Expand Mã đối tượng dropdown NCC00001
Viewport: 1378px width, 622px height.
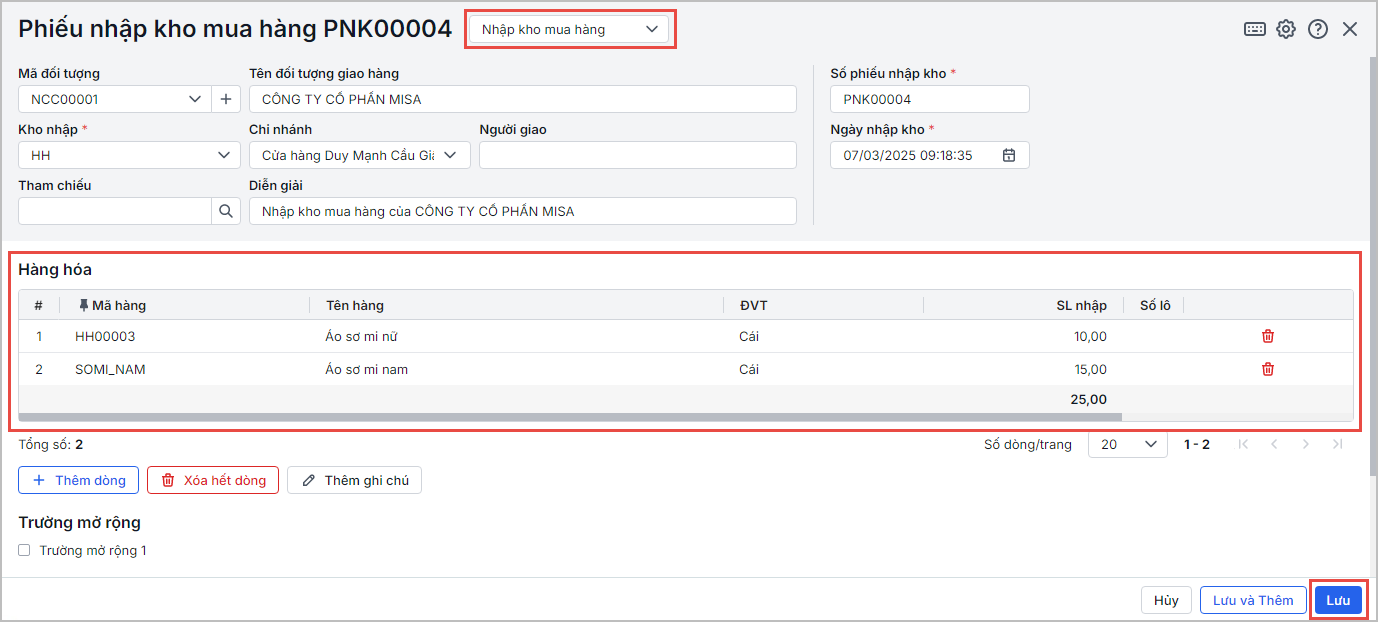(194, 99)
